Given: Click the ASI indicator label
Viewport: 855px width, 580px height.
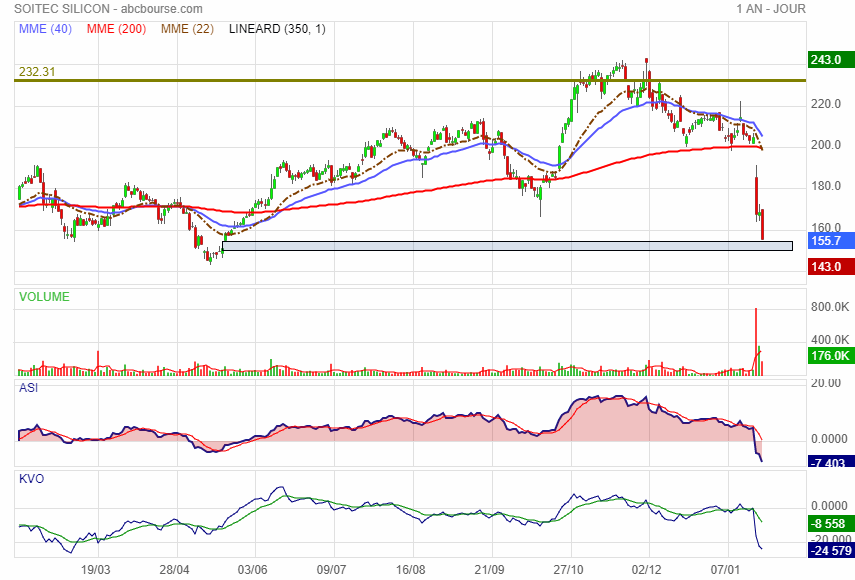Looking at the screenshot, I should (28, 388).
